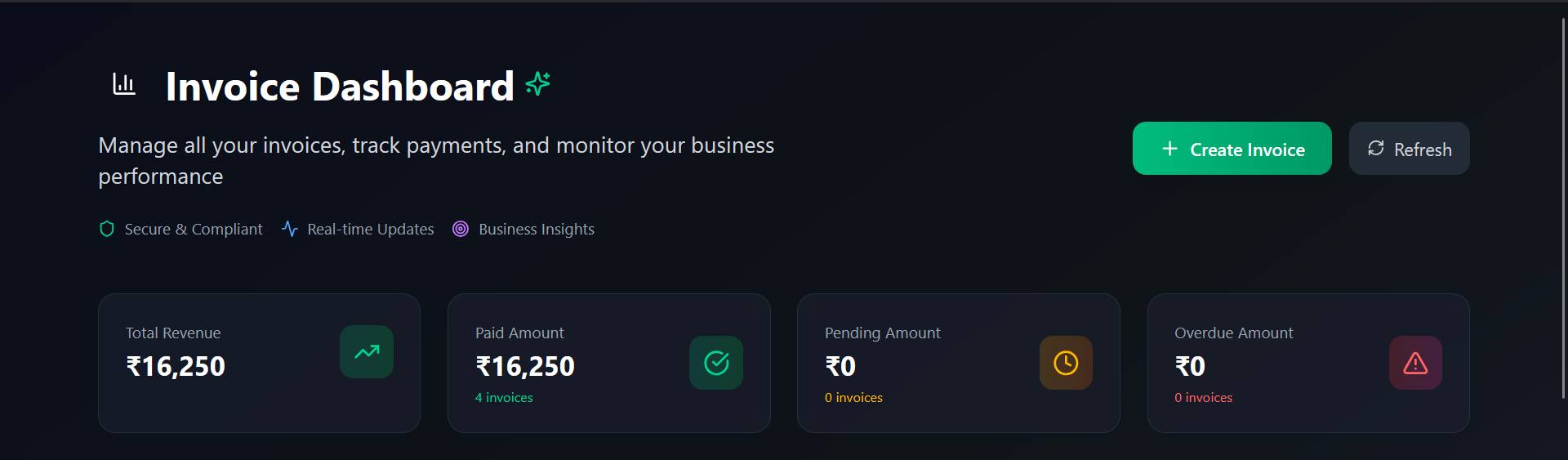Screen dimensions: 1568x460
Task: Click the Business Insights target icon
Action: (x=461, y=229)
